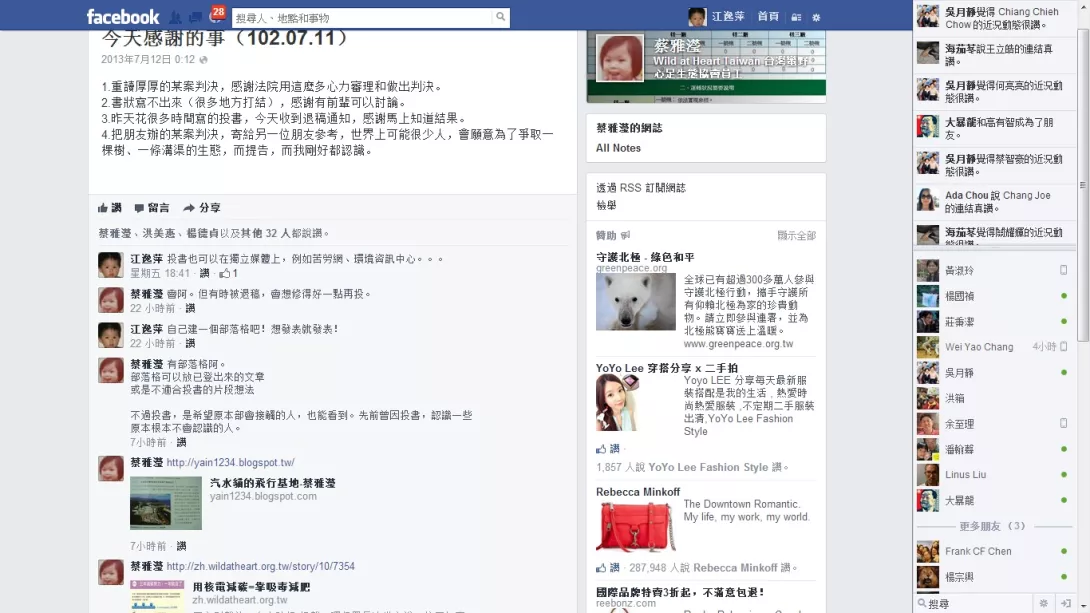This screenshot has height=613, width=1090.
Task: Open ticker story 大暴龍和高有智成為了朋友
Action: tap(995, 128)
